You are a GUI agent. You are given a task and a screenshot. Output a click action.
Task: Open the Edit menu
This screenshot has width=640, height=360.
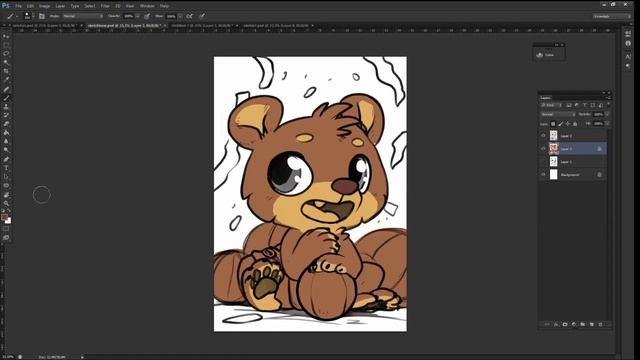[x=30, y=6]
